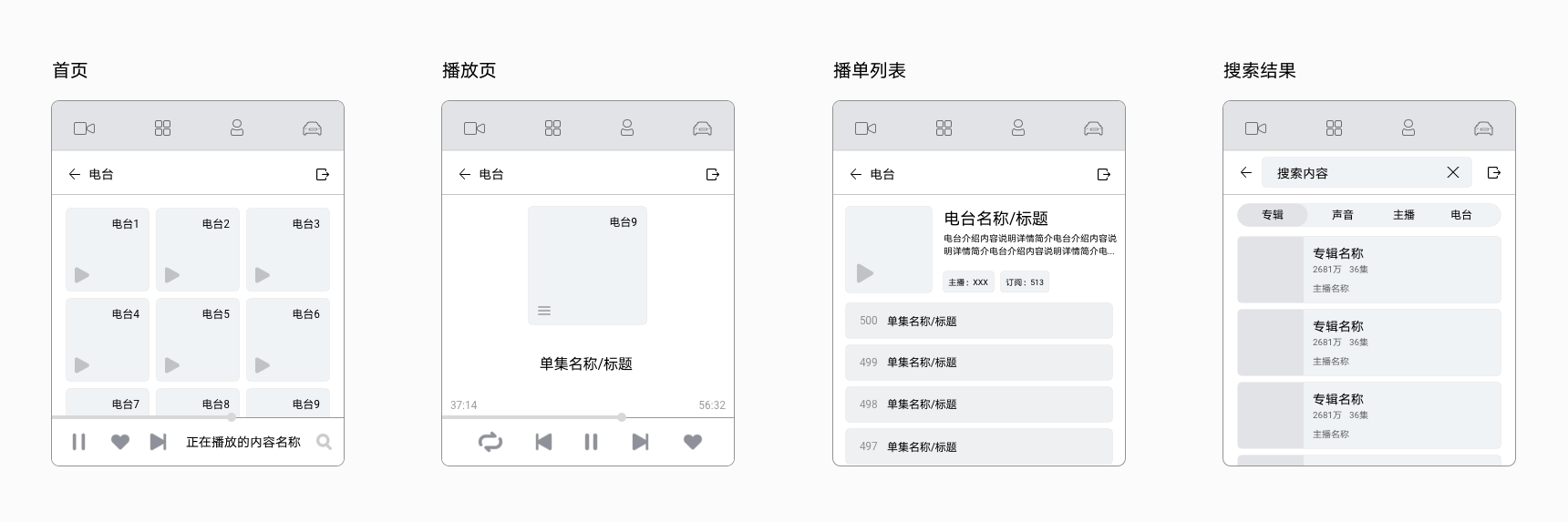The image size is (1568, 522).
Task: Tap the exit icon in 播单列表 header
Action: point(1104,174)
